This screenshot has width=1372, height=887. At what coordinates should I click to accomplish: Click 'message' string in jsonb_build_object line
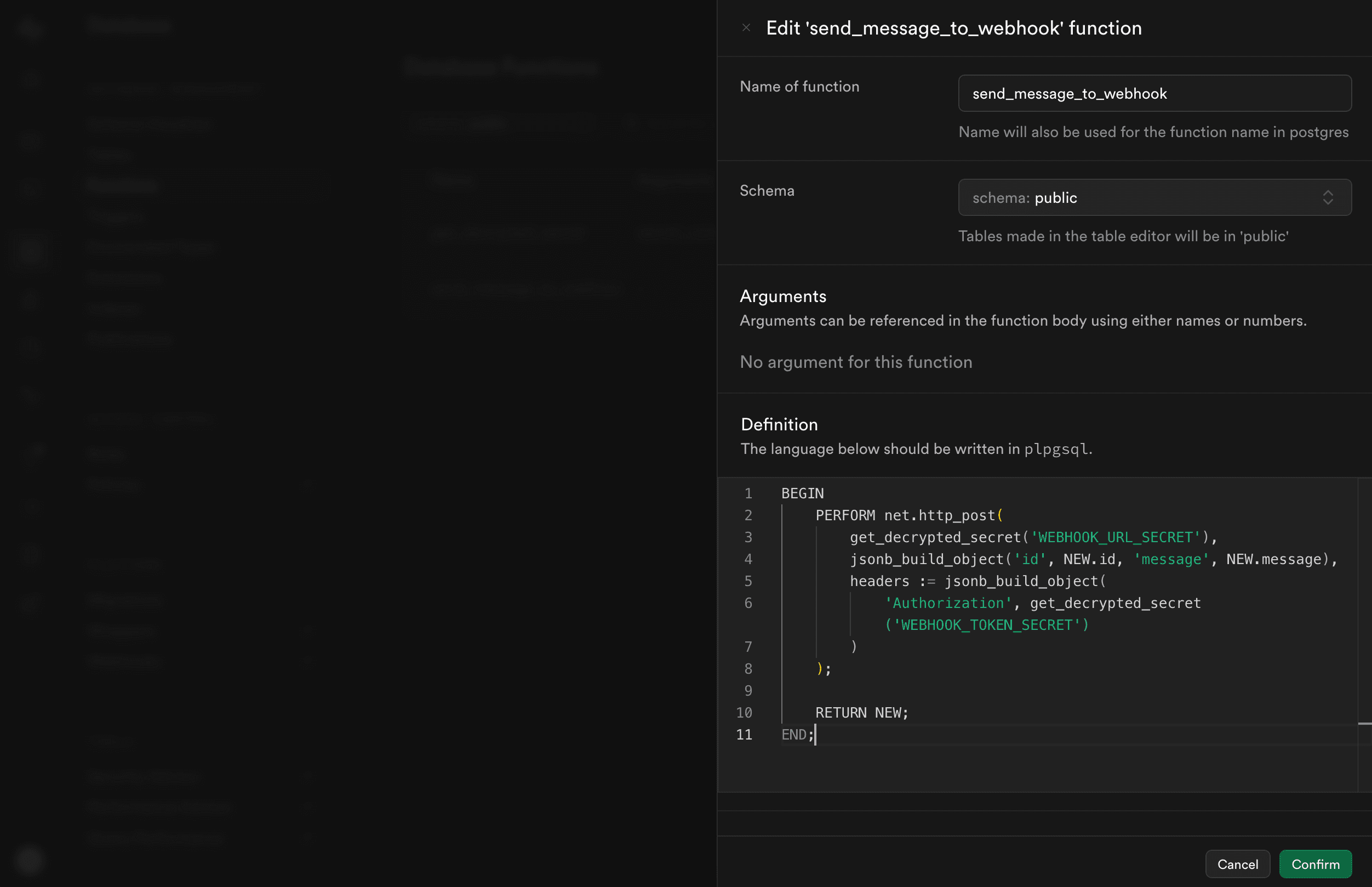[x=1171, y=559]
